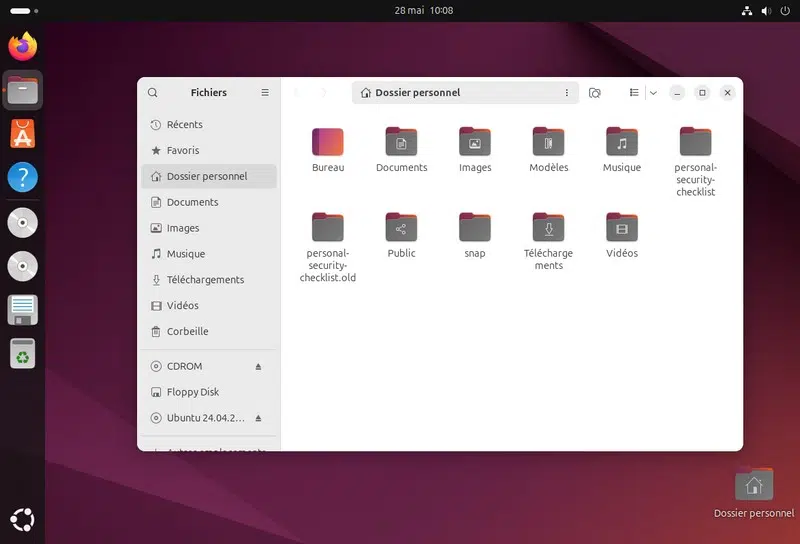This screenshot has width=800, height=544.
Task: Go to Corbeille in the sidebar
Action: tap(187, 332)
